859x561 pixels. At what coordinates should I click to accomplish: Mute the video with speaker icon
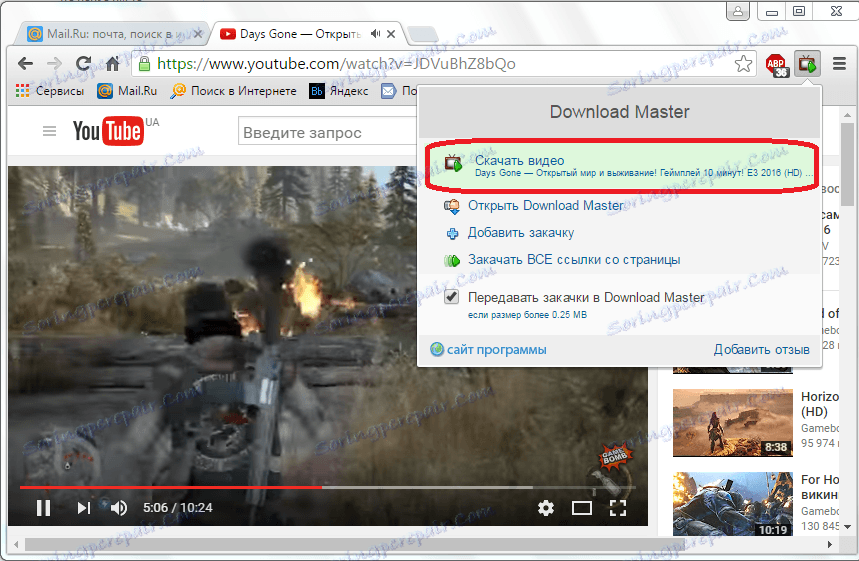pos(119,508)
